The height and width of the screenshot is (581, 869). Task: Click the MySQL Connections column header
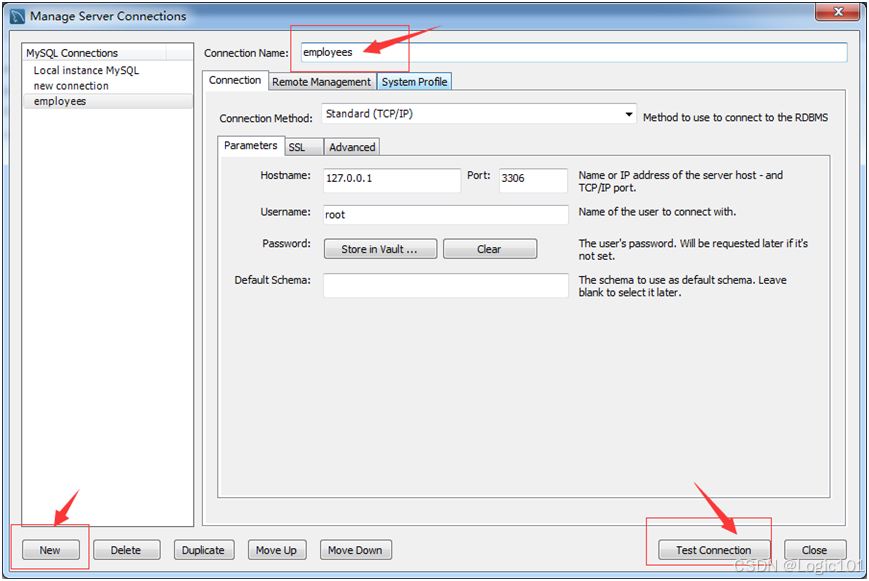pyautogui.click(x=95, y=53)
